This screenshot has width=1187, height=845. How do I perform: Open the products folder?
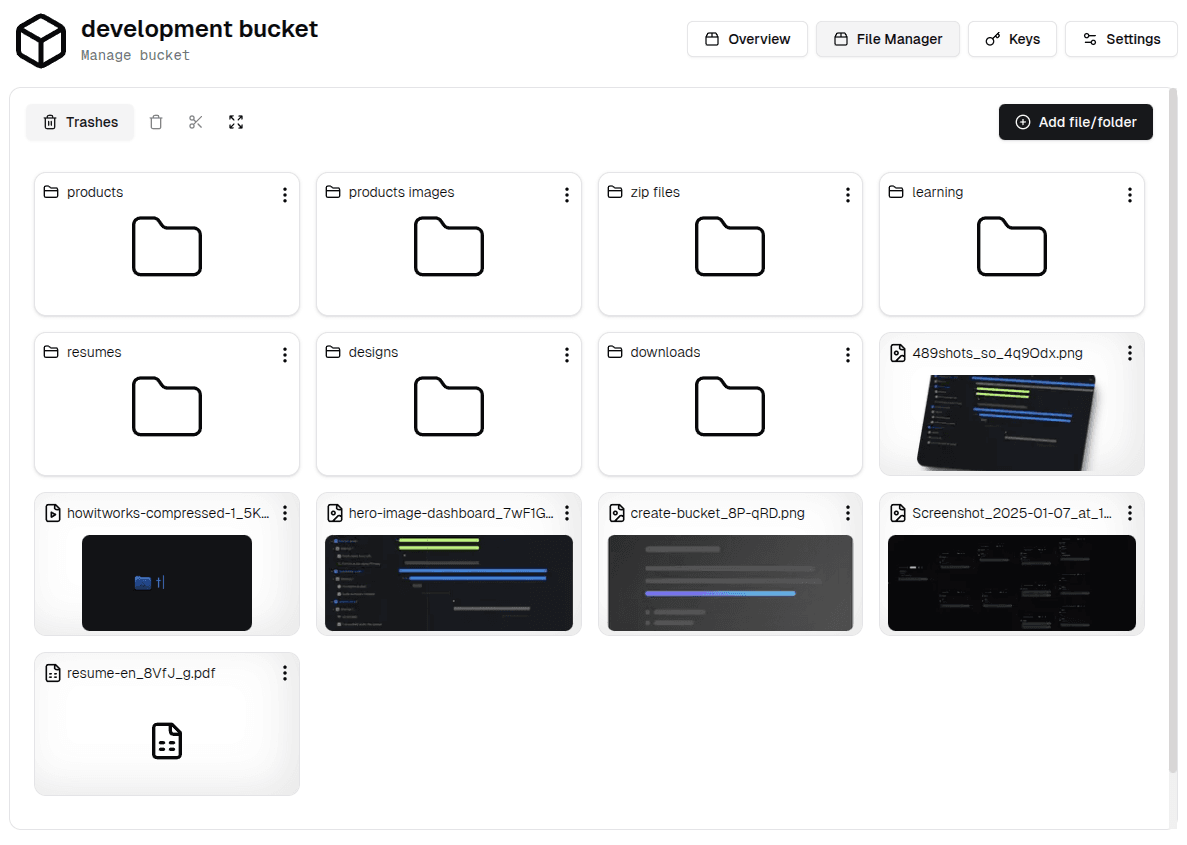point(167,247)
